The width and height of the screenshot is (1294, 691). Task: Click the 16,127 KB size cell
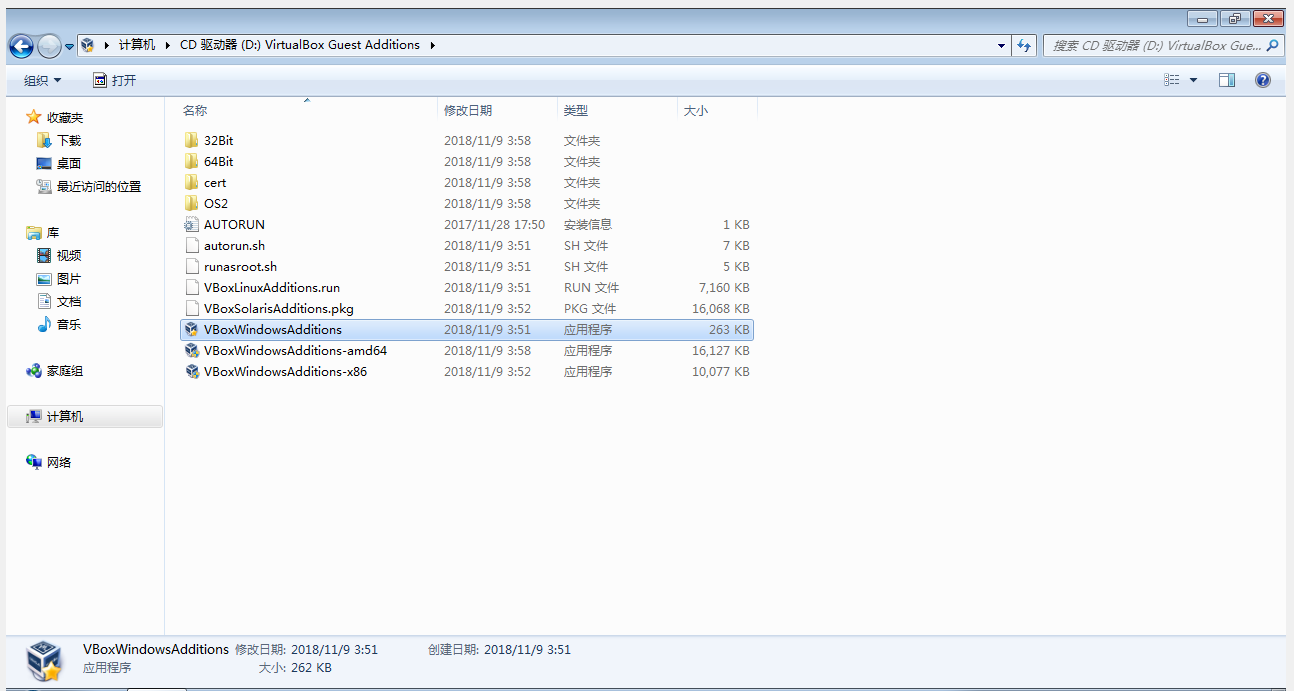point(720,351)
